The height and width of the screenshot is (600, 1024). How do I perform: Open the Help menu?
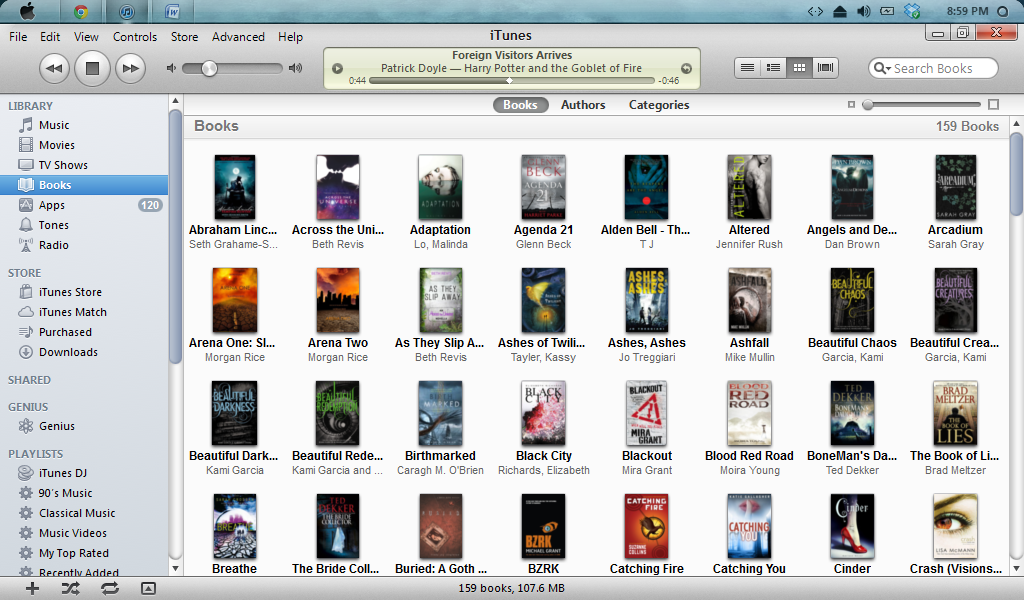coord(291,37)
